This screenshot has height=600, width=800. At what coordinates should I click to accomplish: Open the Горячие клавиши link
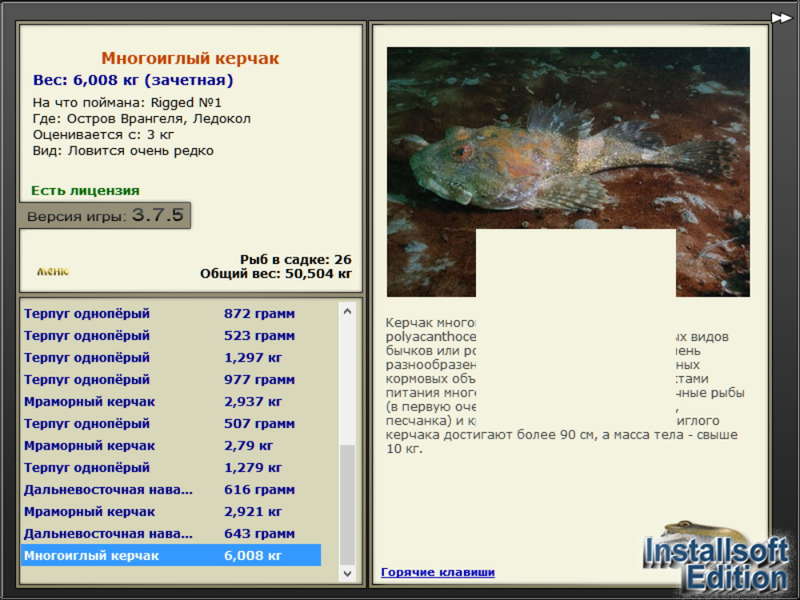tap(438, 572)
